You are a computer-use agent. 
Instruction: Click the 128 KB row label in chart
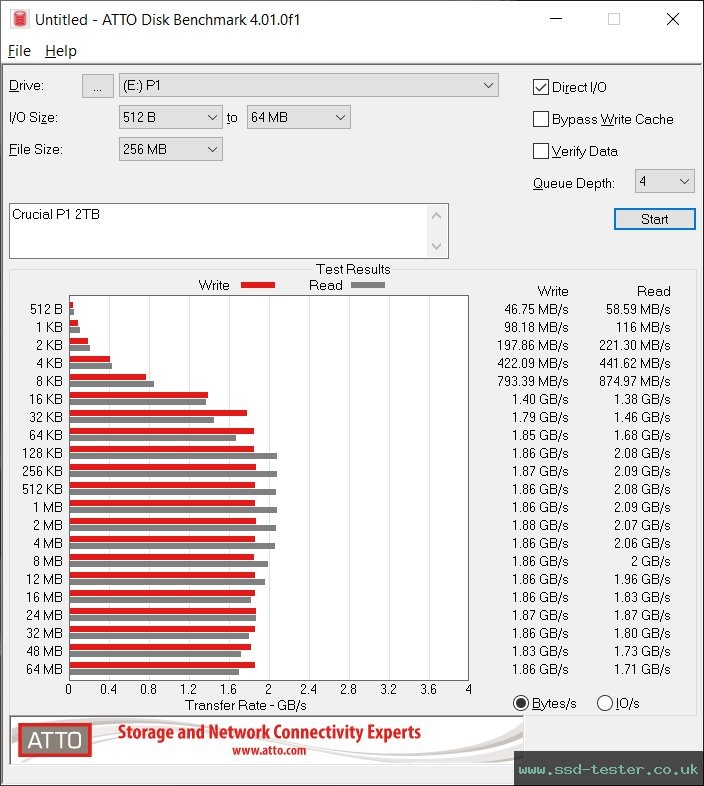pos(42,453)
